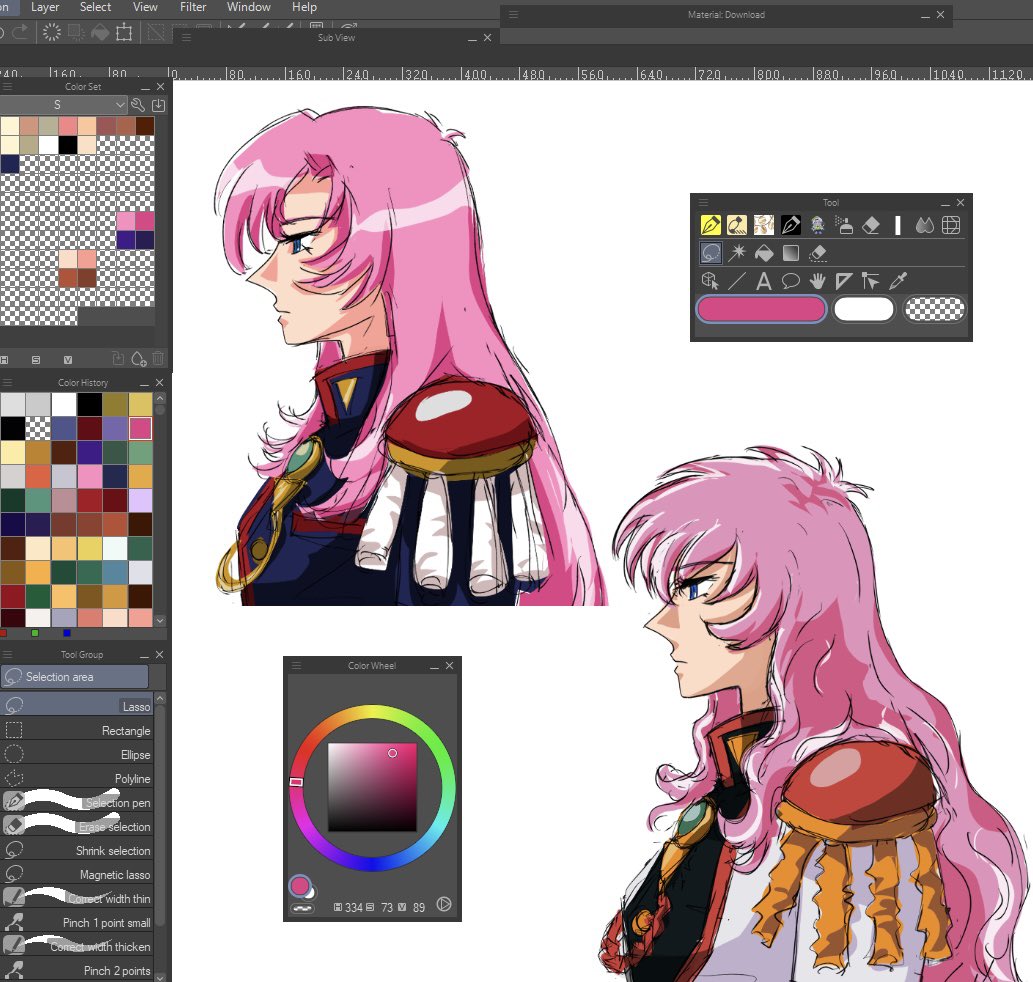
Task: Select the Blend water-drops tool
Action: (924, 225)
